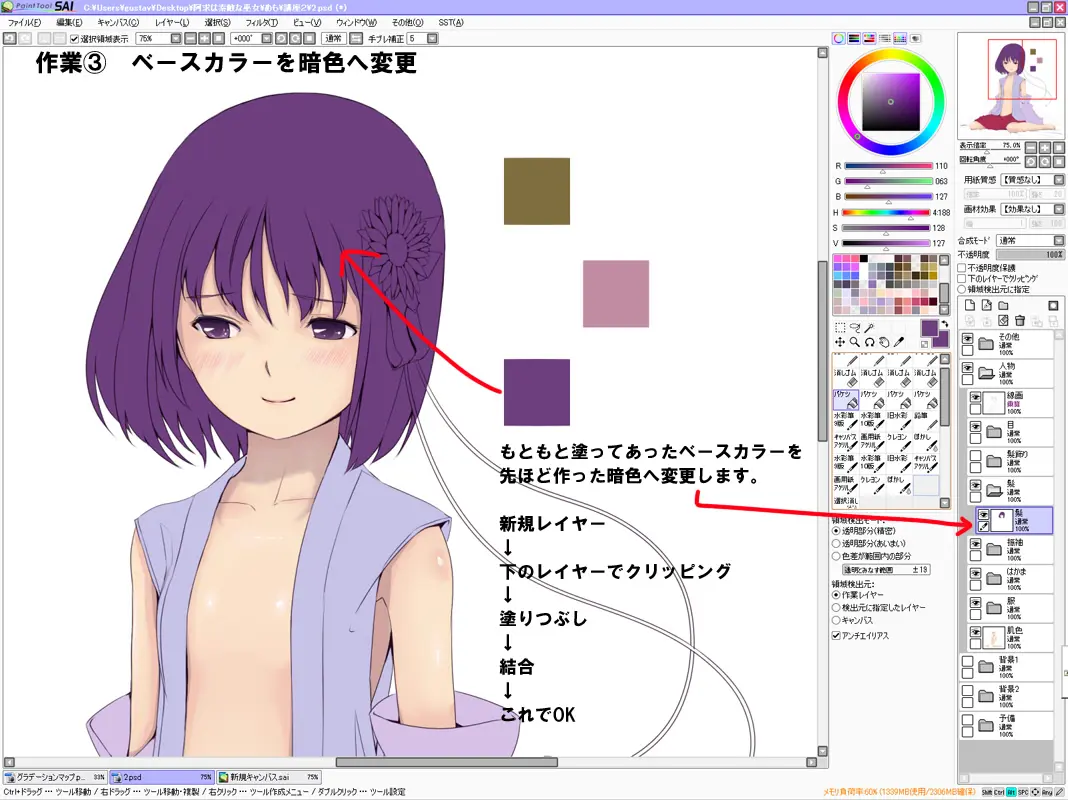Open the フィルタ(T) menu
Viewport: 1068px width, 800px height.
[262, 22]
